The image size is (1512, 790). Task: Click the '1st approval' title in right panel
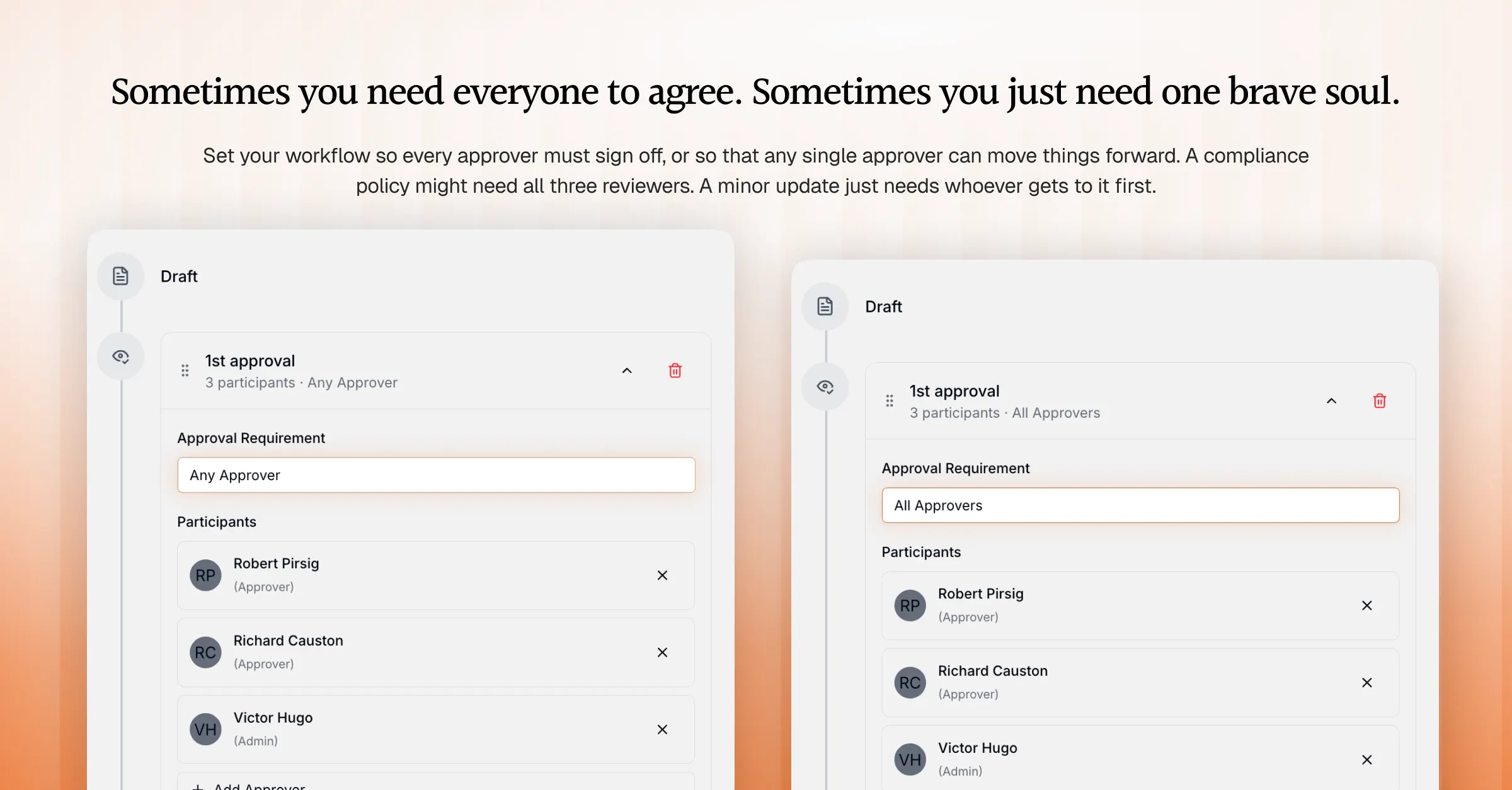954,391
